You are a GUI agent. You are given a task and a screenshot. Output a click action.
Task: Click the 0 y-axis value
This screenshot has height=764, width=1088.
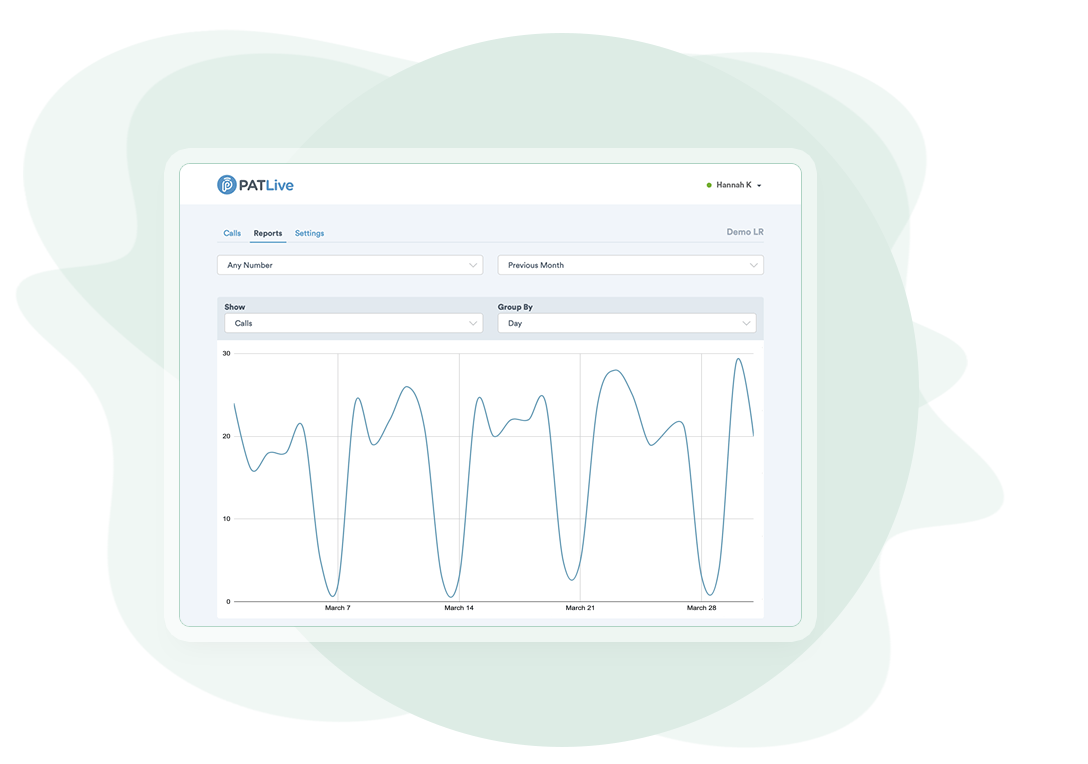click(x=228, y=602)
